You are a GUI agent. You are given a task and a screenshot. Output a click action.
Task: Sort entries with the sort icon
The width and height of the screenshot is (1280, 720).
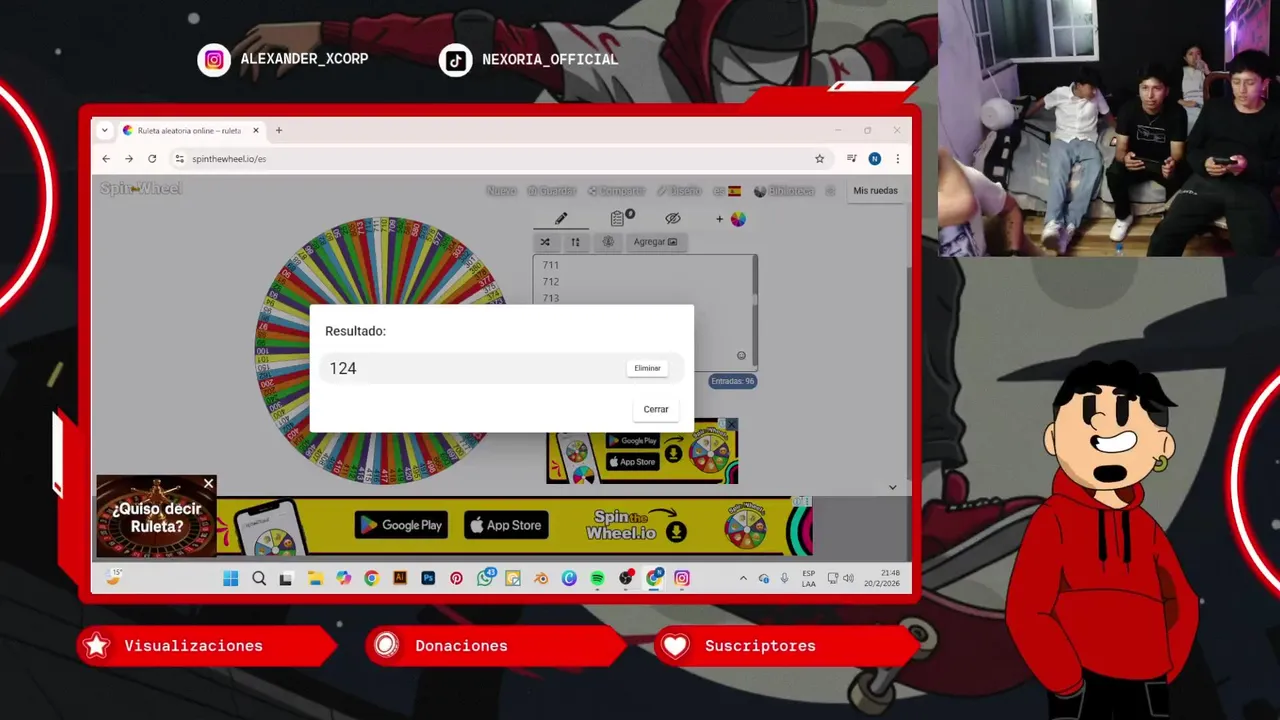(575, 242)
